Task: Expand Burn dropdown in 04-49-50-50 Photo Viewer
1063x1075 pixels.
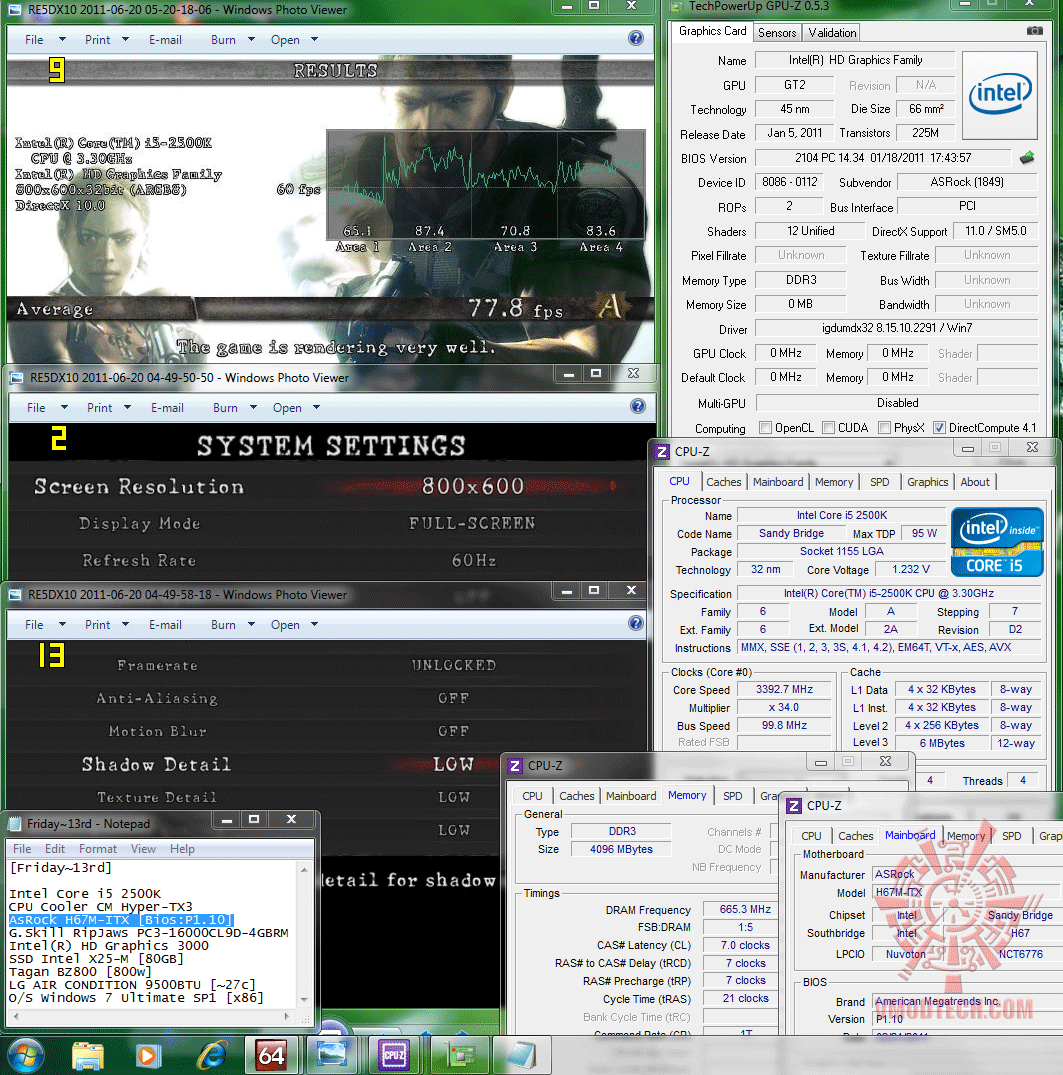Action: (x=253, y=407)
